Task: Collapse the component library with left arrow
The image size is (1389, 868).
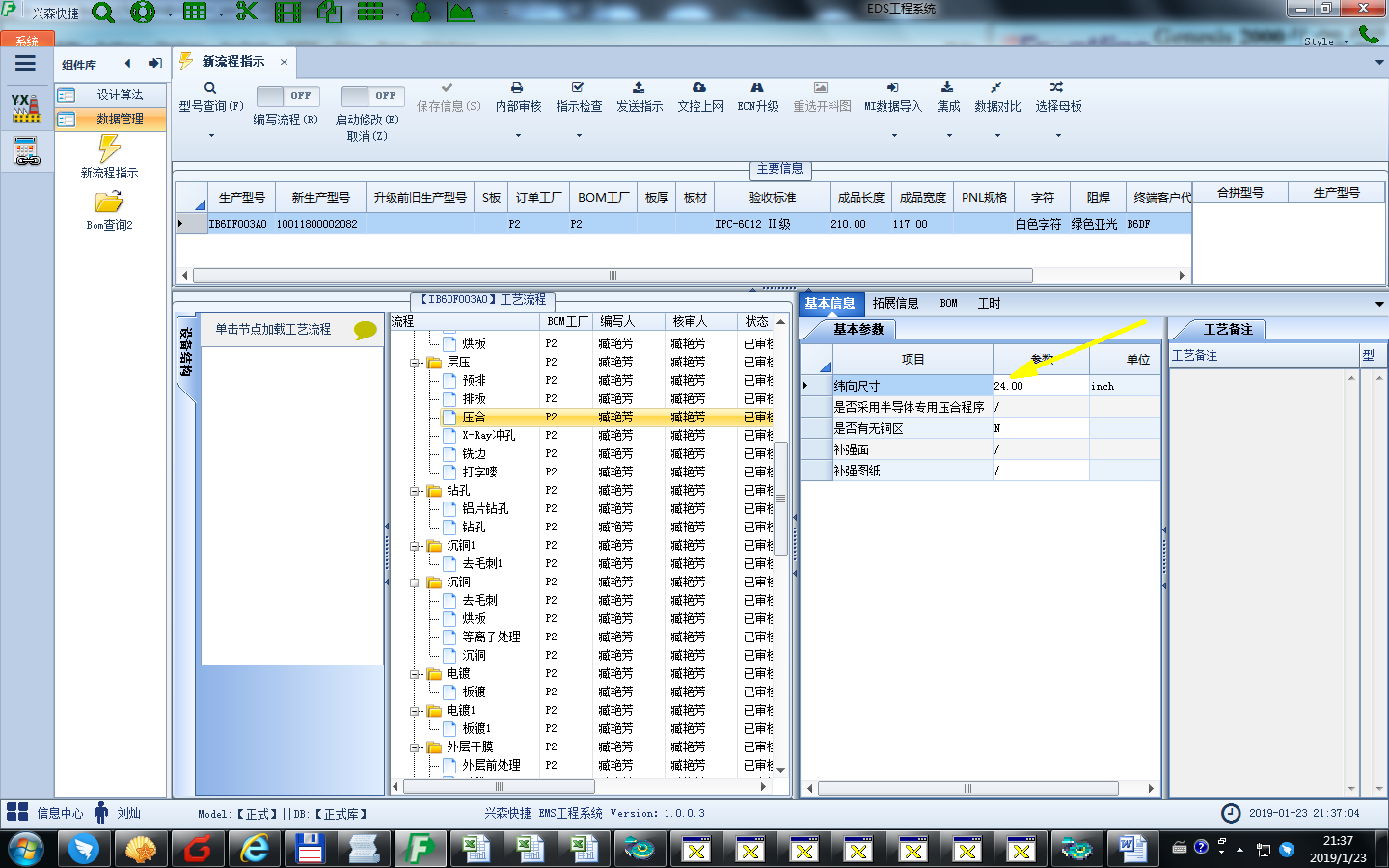Action: point(127,64)
